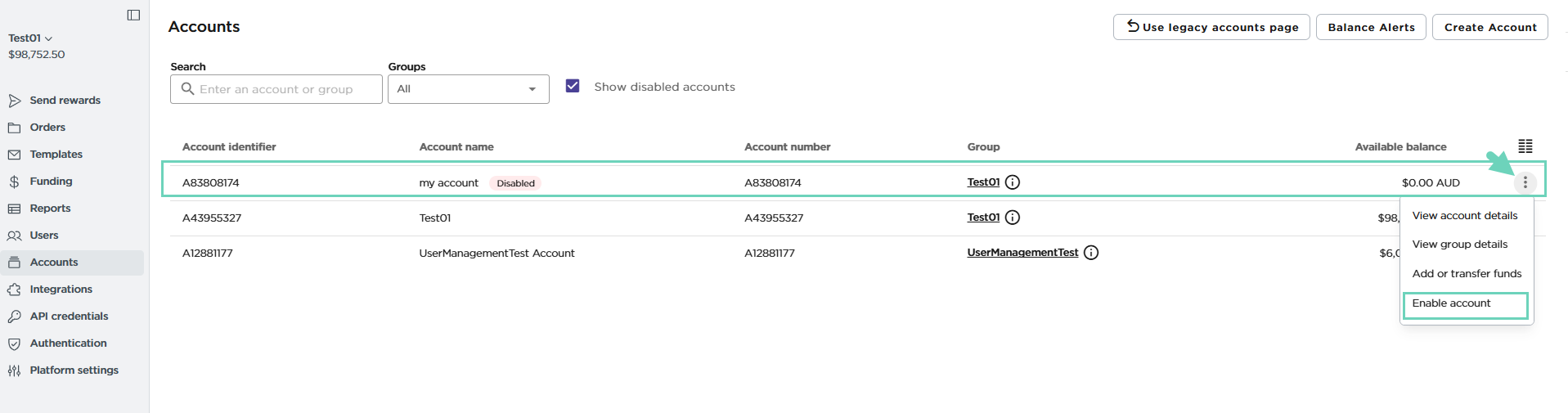Click the three-dot menu for account A83808174
Screen dimensions: 1568x413
[x=1525, y=182]
